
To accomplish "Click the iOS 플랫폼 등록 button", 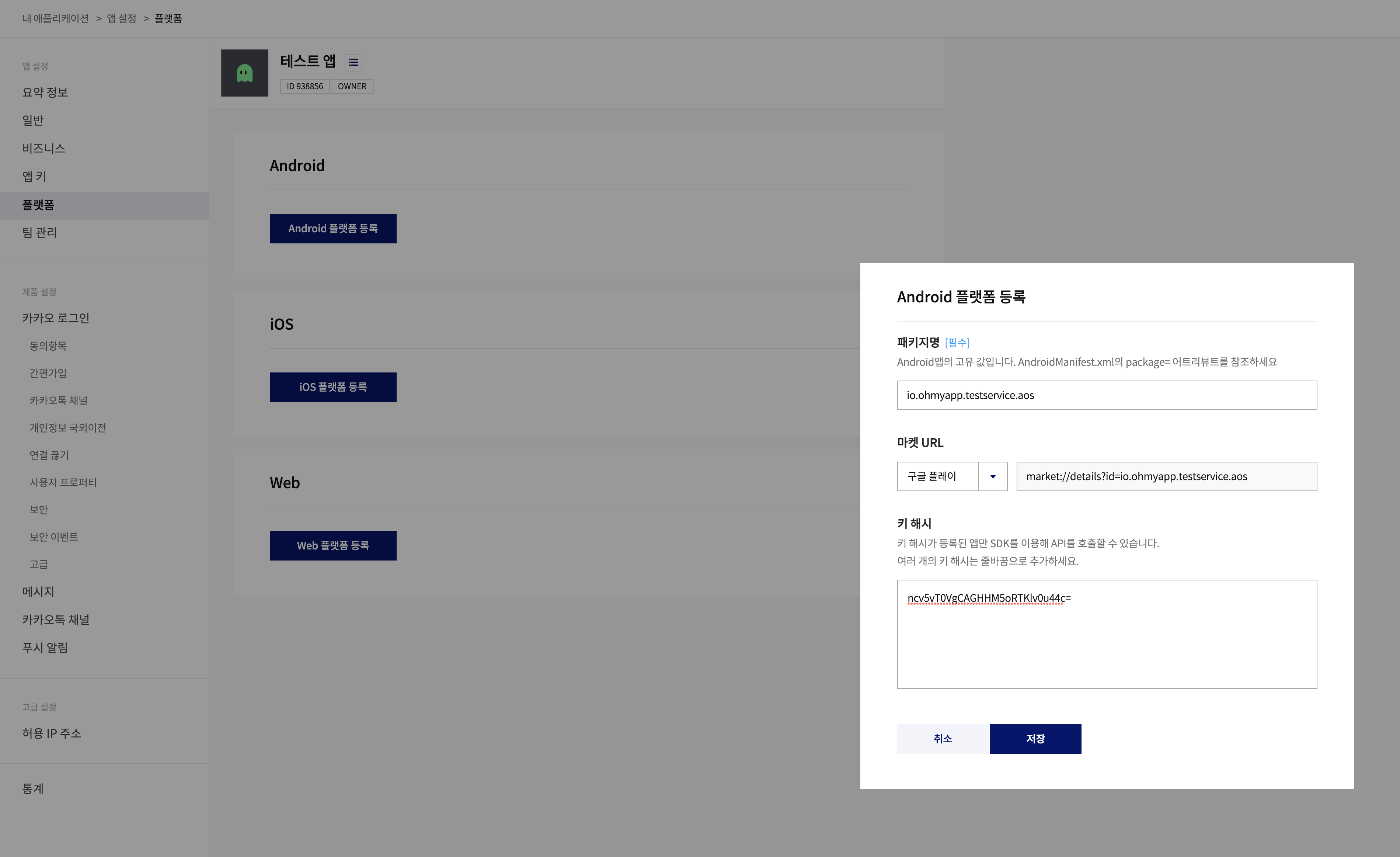I will [333, 387].
